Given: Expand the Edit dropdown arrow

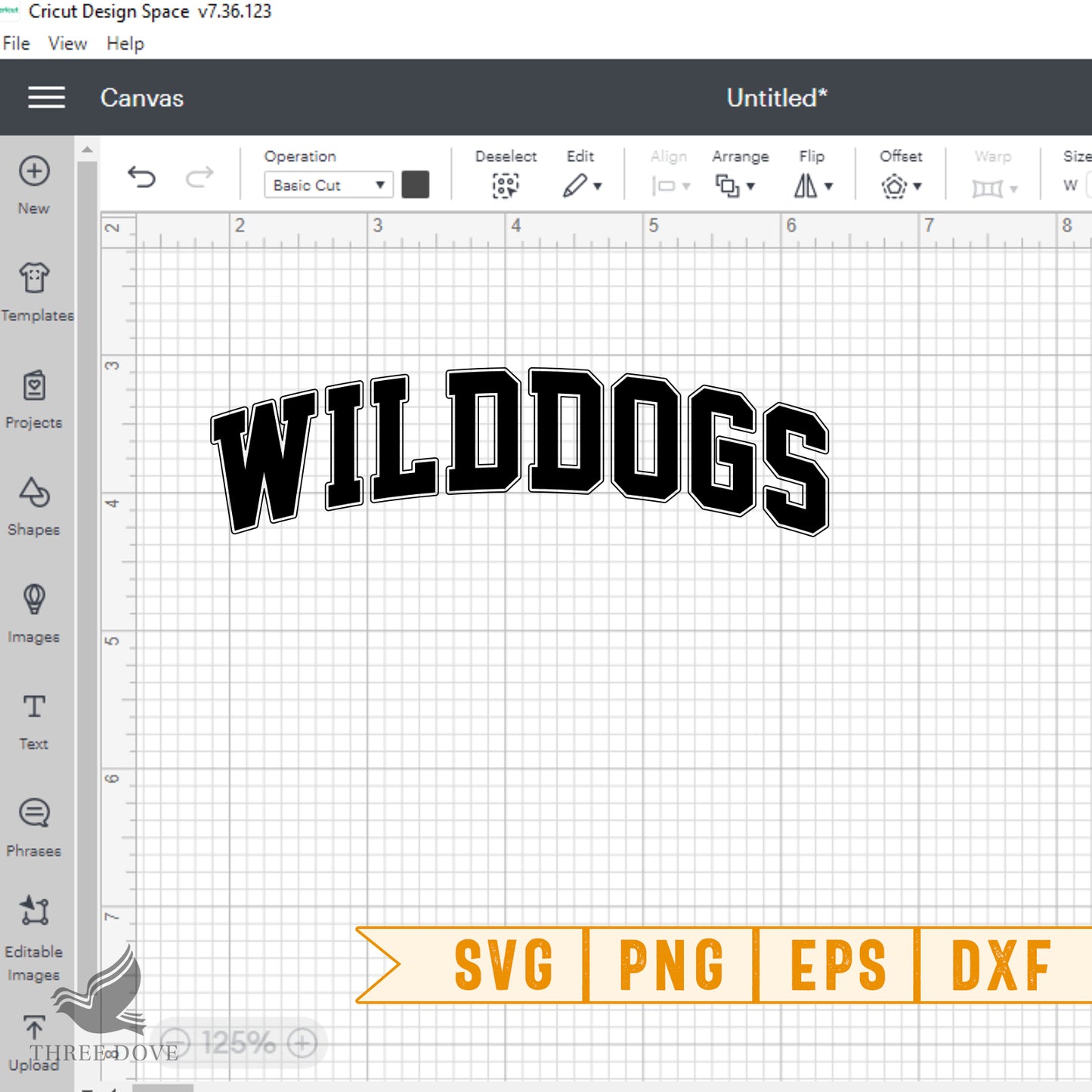Looking at the screenshot, I should pos(598,186).
